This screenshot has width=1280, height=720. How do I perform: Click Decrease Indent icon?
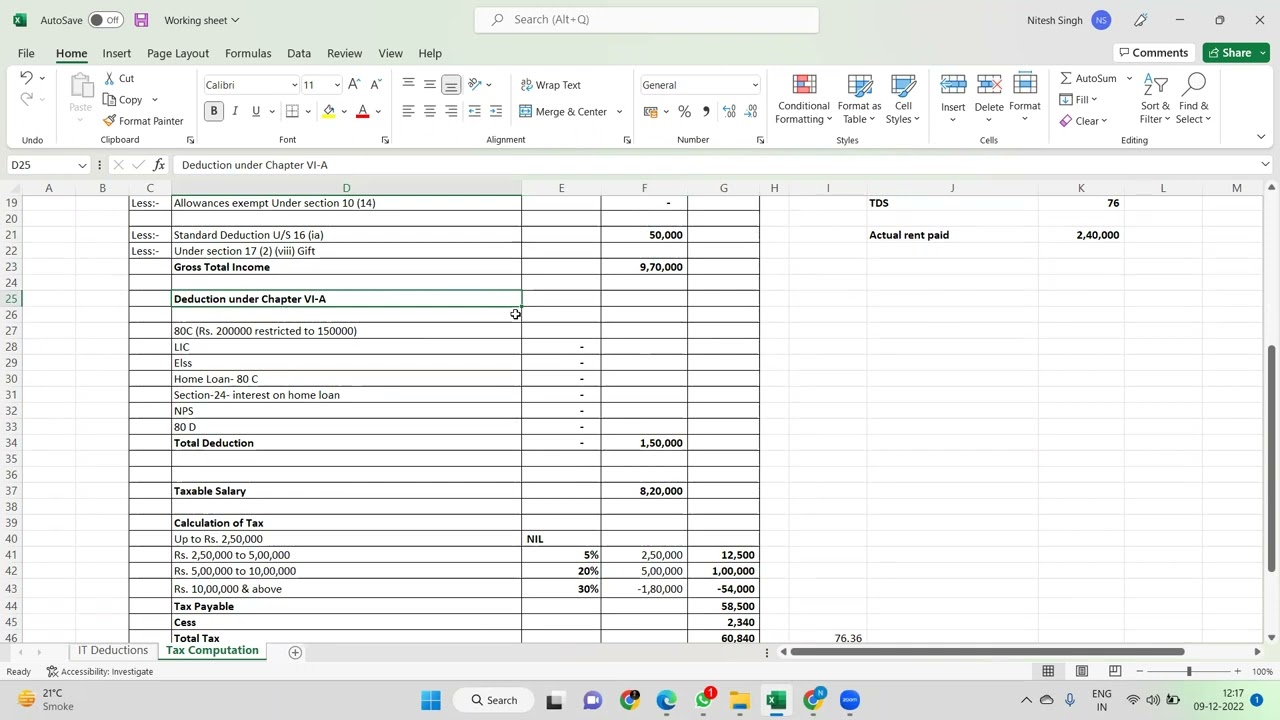(x=474, y=111)
